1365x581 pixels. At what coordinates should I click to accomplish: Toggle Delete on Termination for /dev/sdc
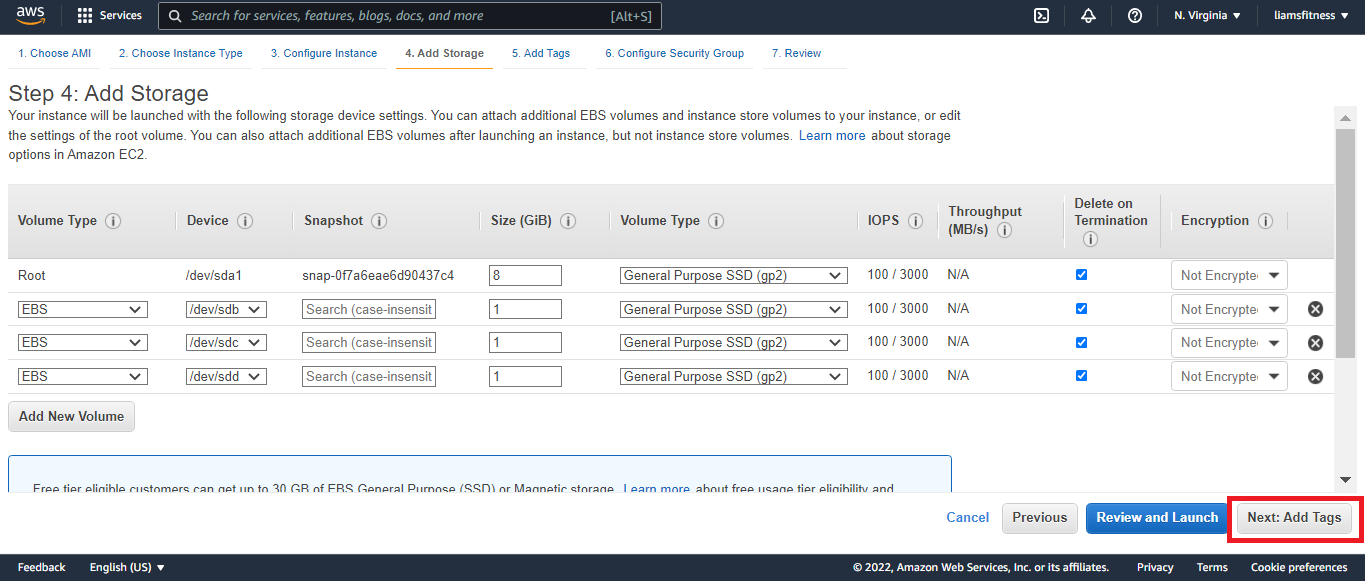point(1081,342)
